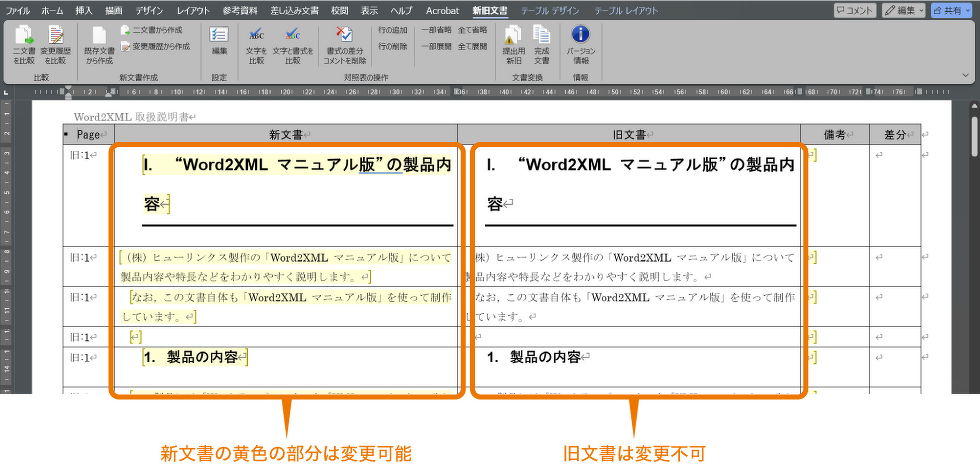Open the 編集 settings icon

[x=219, y=40]
